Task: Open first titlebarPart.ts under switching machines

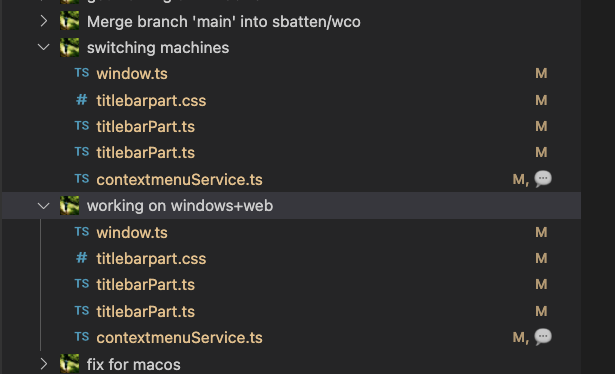Action: tap(146, 127)
